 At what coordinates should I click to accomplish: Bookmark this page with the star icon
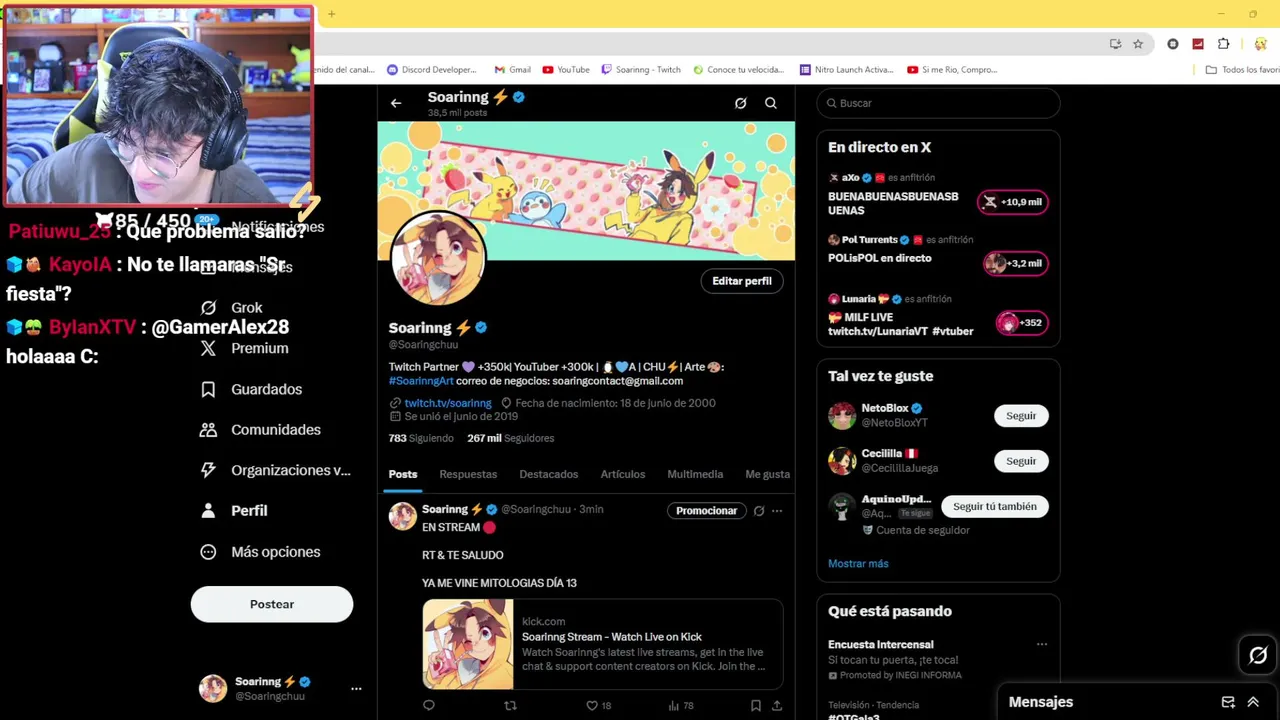click(1138, 44)
